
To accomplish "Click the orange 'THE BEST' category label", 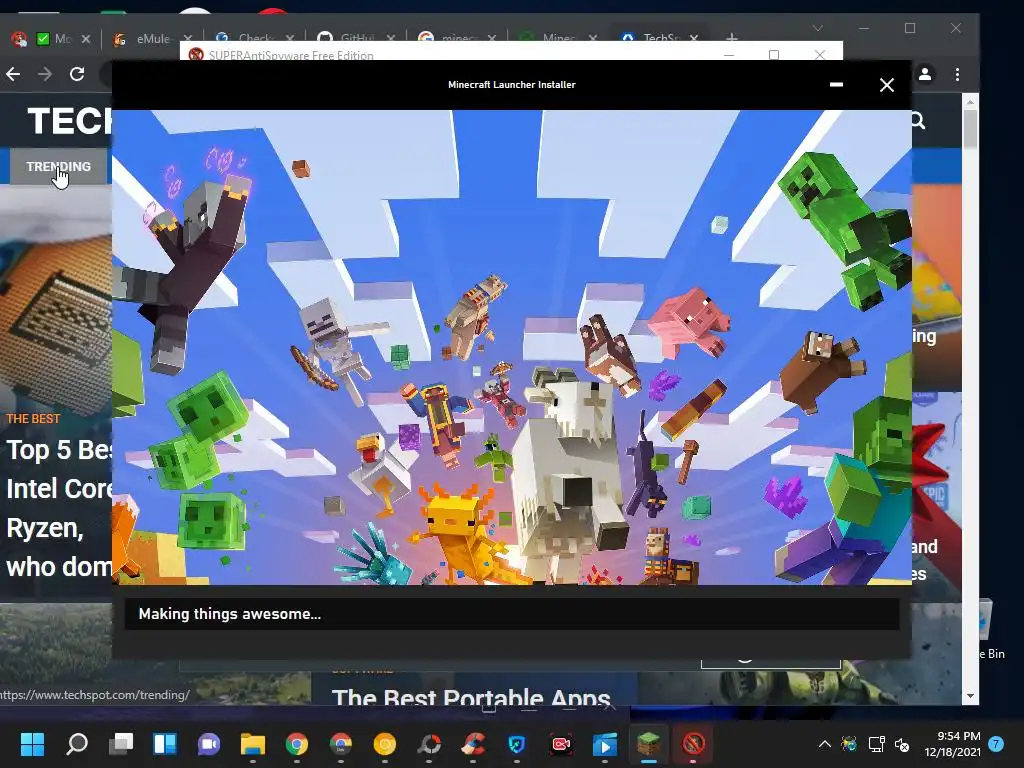I will [33, 419].
